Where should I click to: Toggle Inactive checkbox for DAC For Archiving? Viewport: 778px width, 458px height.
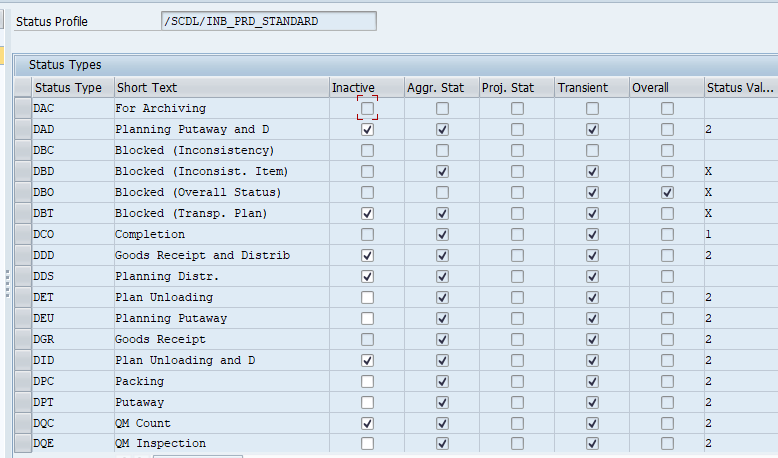click(x=368, y=108)
